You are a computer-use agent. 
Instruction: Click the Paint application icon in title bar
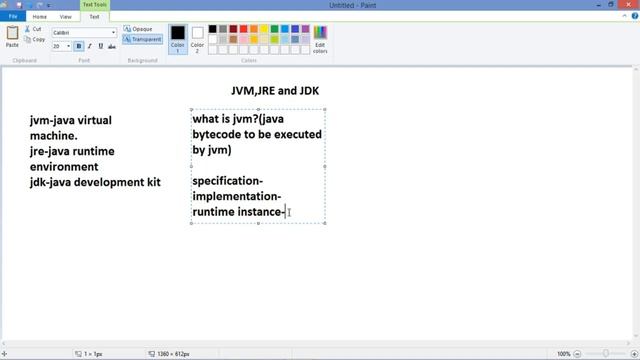4,4
